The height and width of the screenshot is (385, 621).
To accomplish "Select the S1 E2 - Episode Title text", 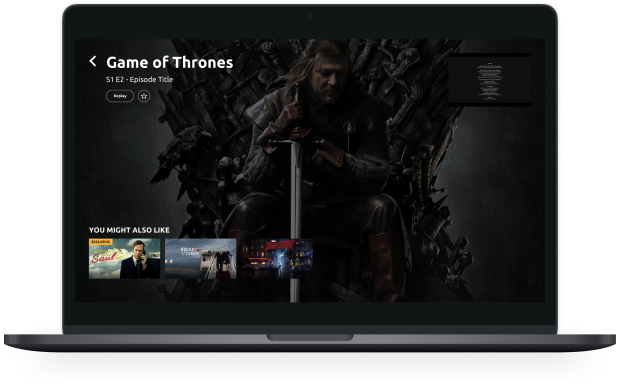I will coord(139,80).
